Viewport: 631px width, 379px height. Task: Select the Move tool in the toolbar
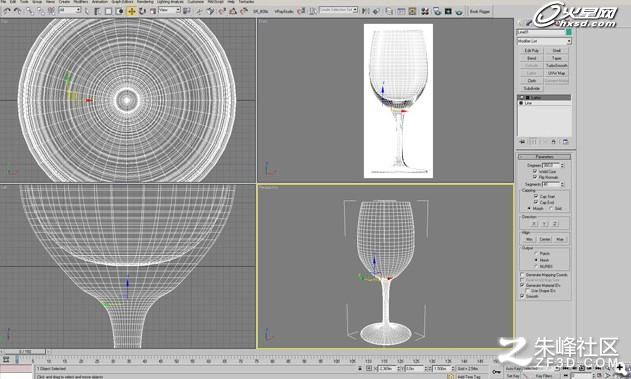[132, 12]
